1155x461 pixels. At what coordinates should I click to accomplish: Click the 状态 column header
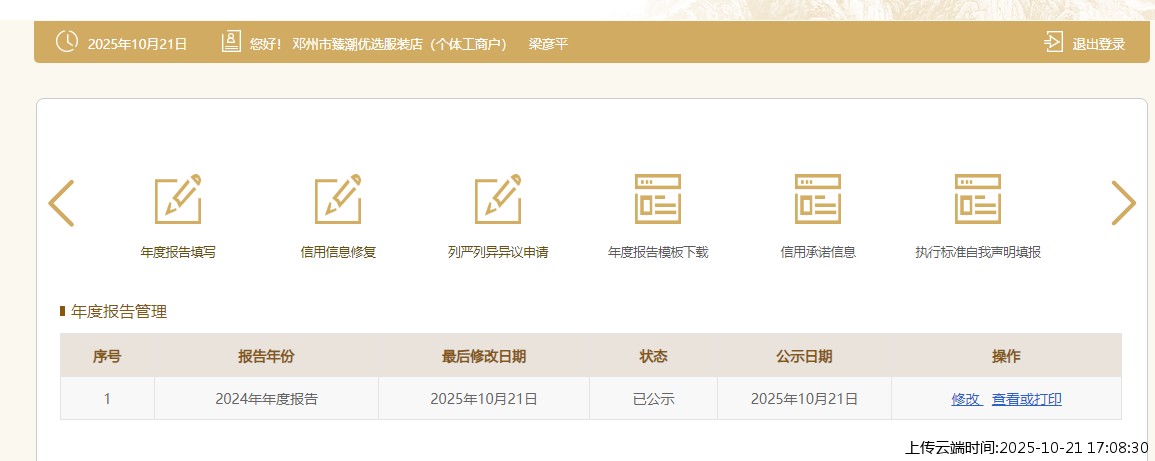point(653,356)
